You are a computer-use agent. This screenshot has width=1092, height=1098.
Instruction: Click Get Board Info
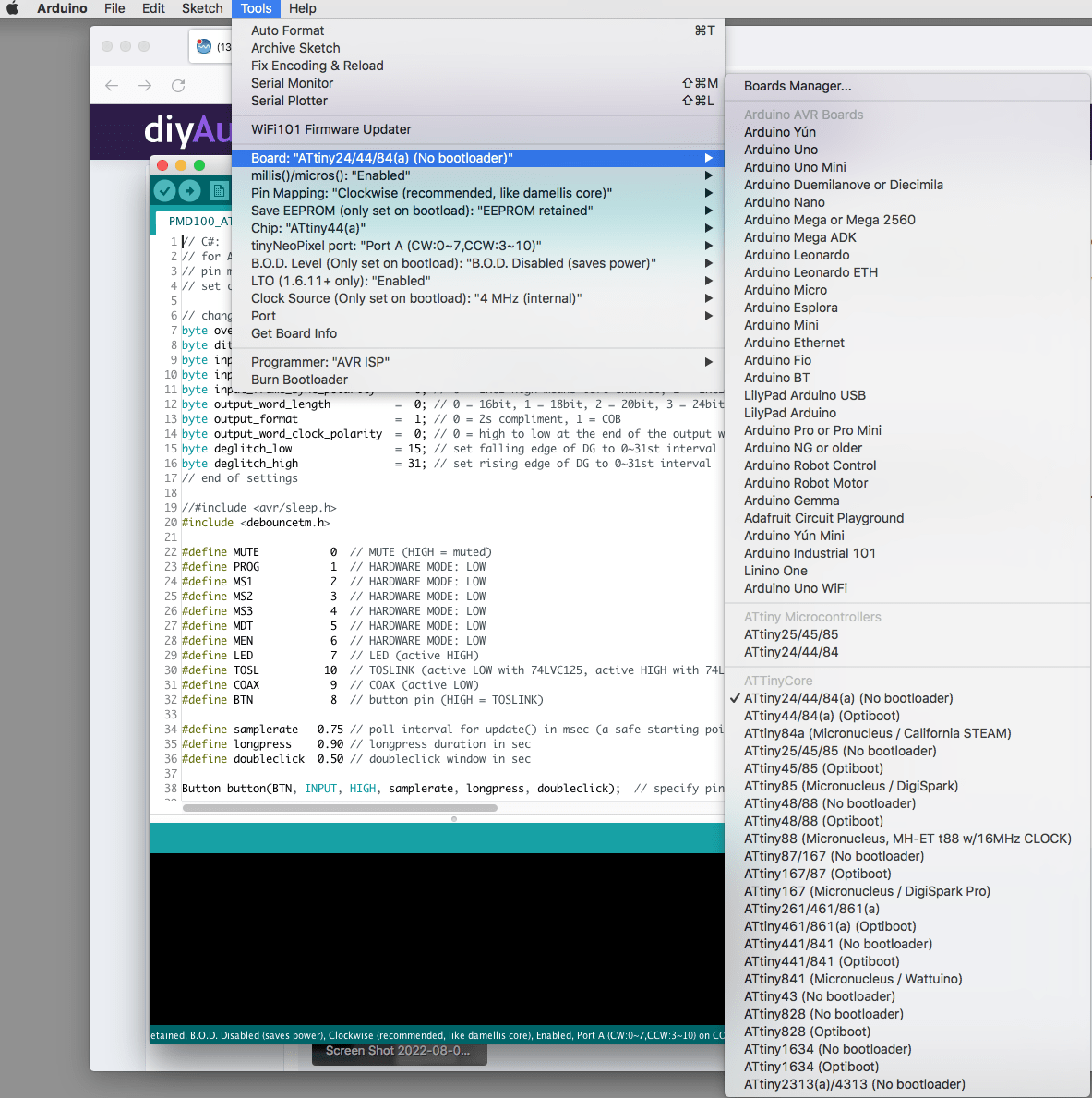[x=478, y=333]
